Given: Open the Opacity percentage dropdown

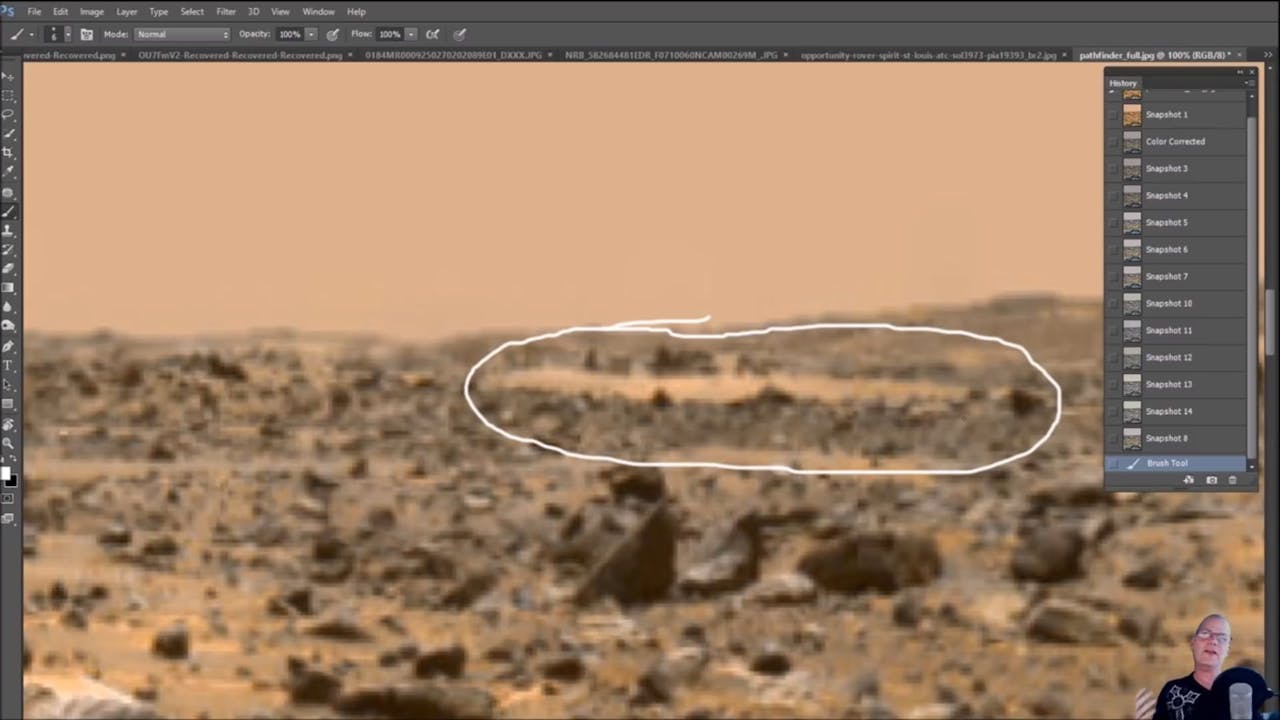Looking at the screenshot, I should (311, 33).
